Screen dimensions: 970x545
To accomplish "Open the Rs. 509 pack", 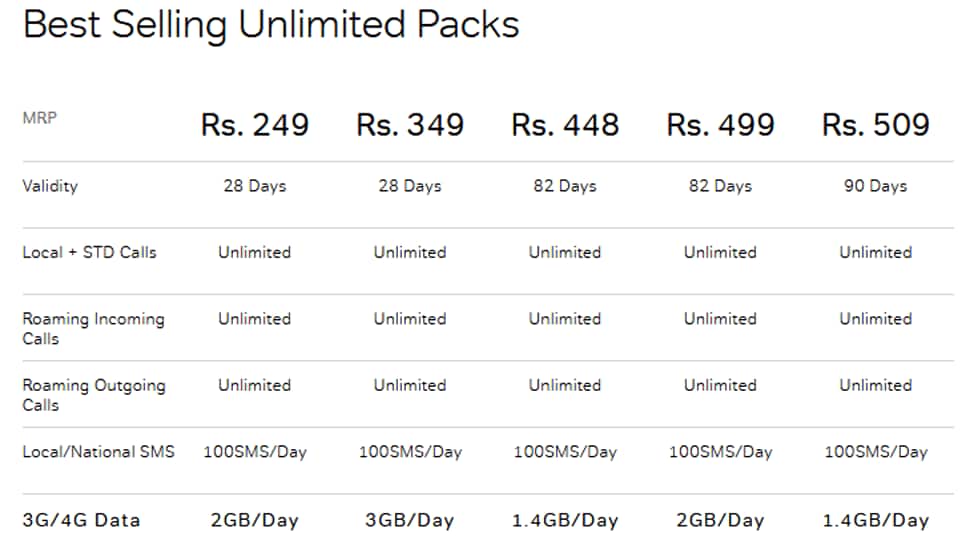I will point(876,125).
